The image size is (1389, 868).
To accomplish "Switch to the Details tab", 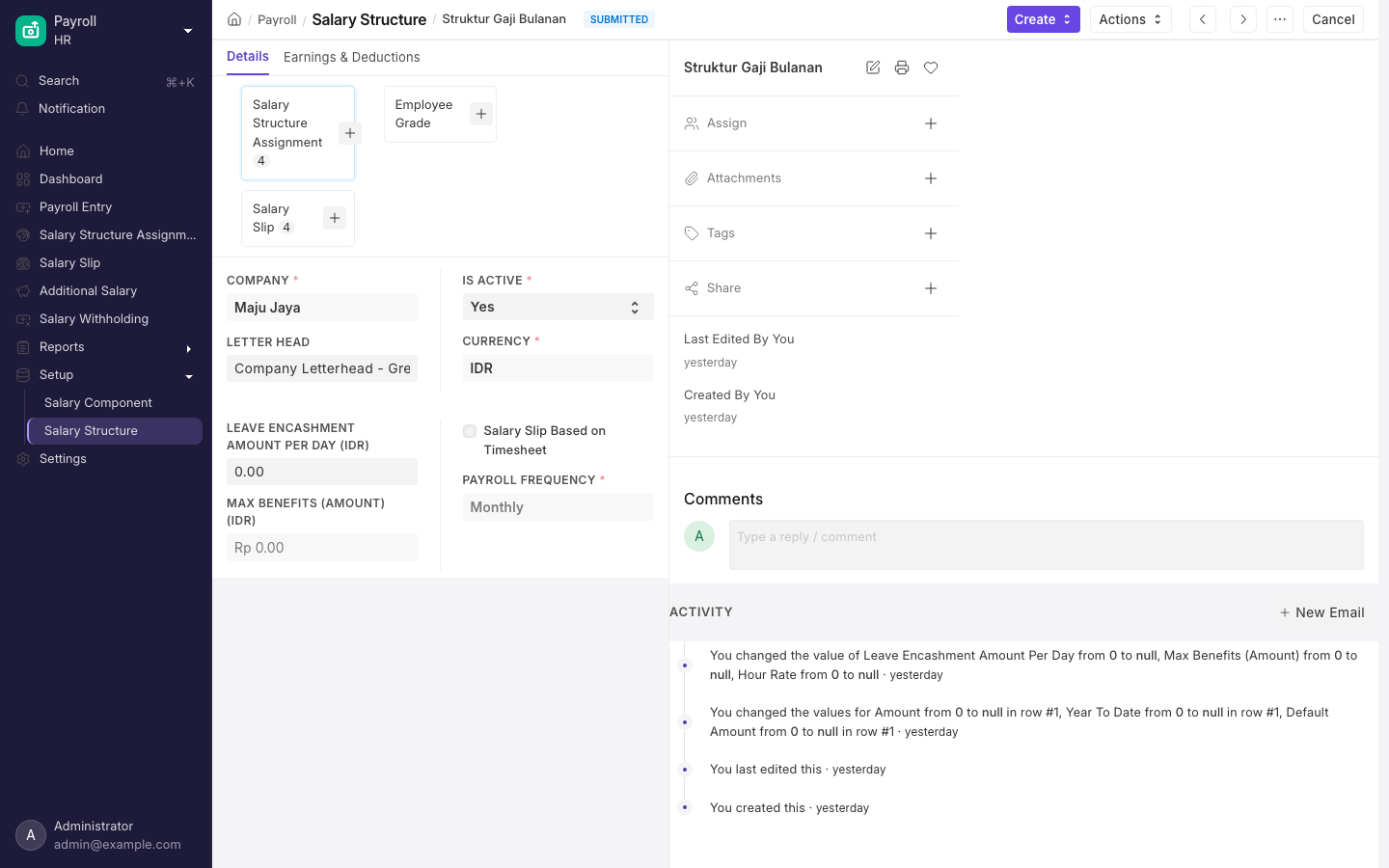I will coord(248,57).
